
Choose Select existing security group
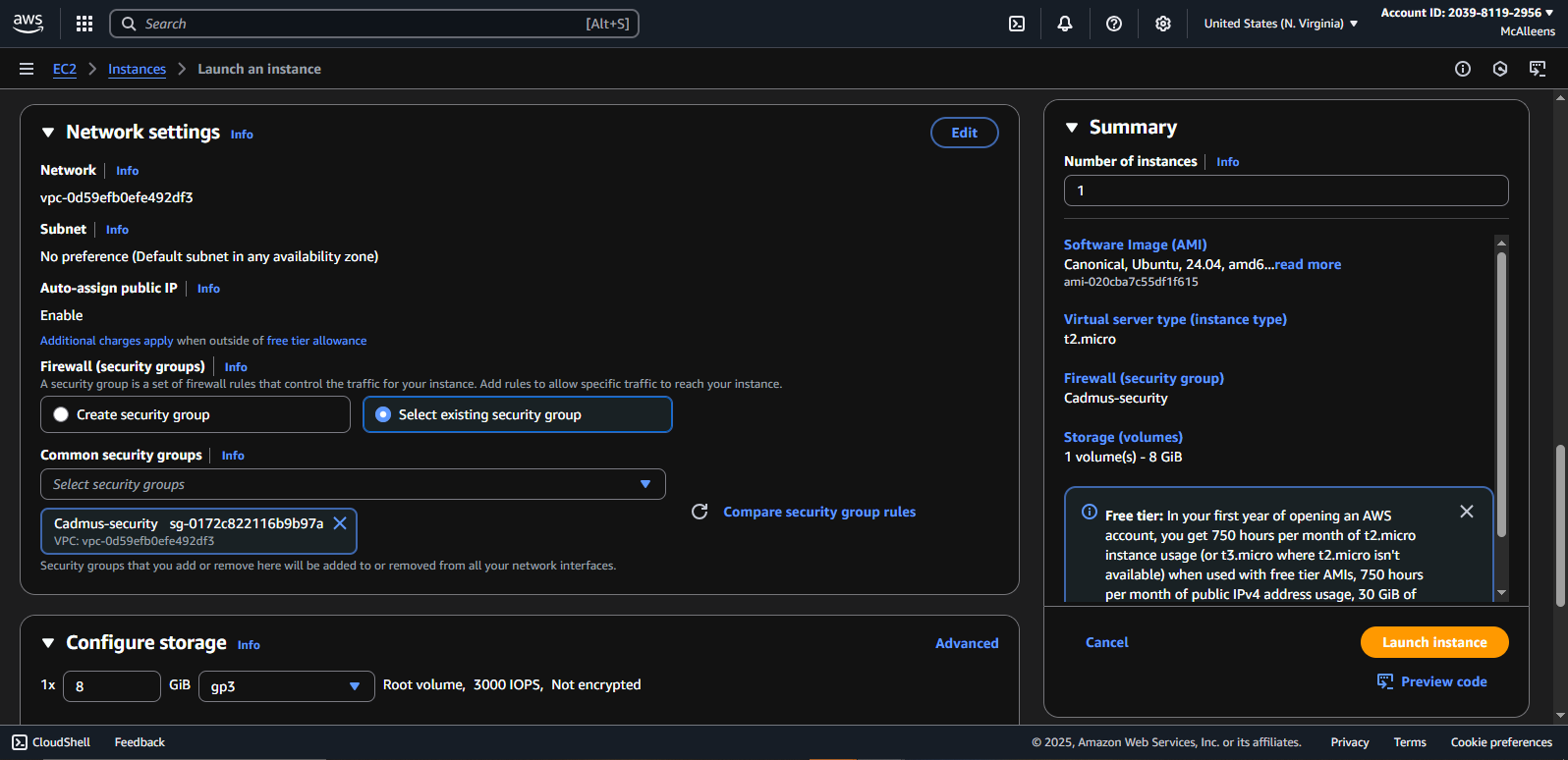pyautogui.click(x=518, y=414)
